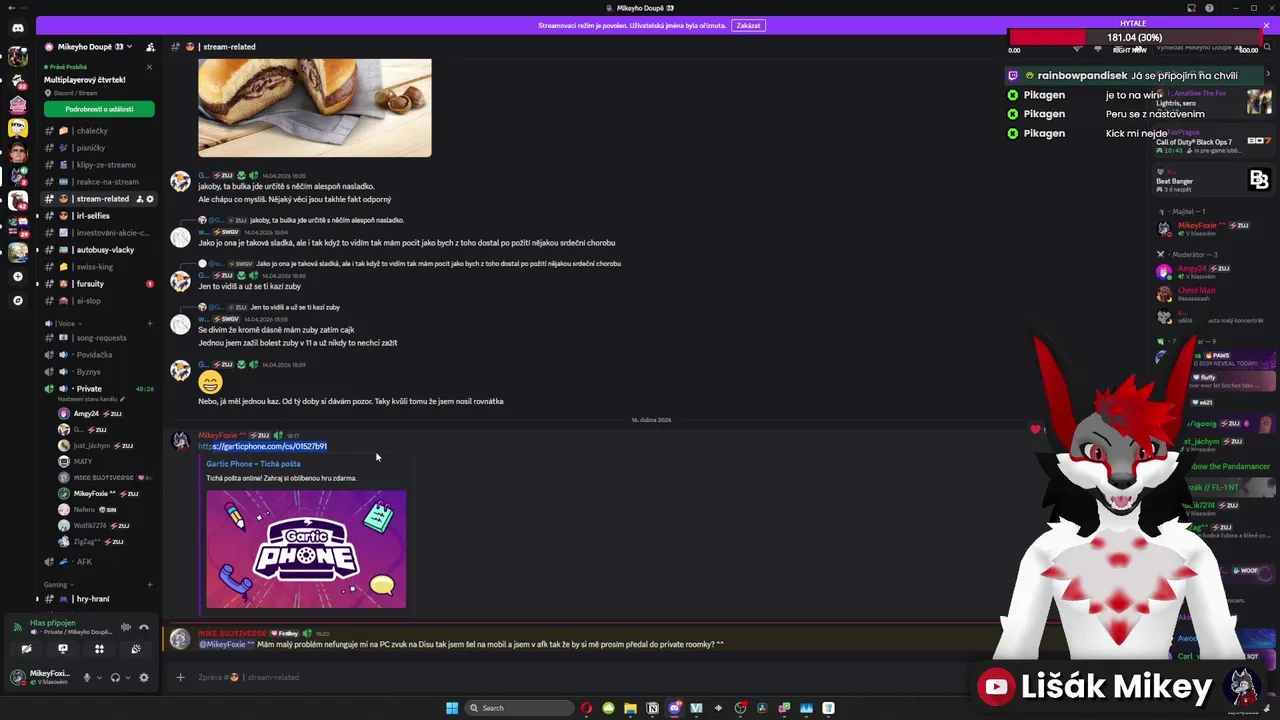Add channel to Voice category plus

(150, 323)
